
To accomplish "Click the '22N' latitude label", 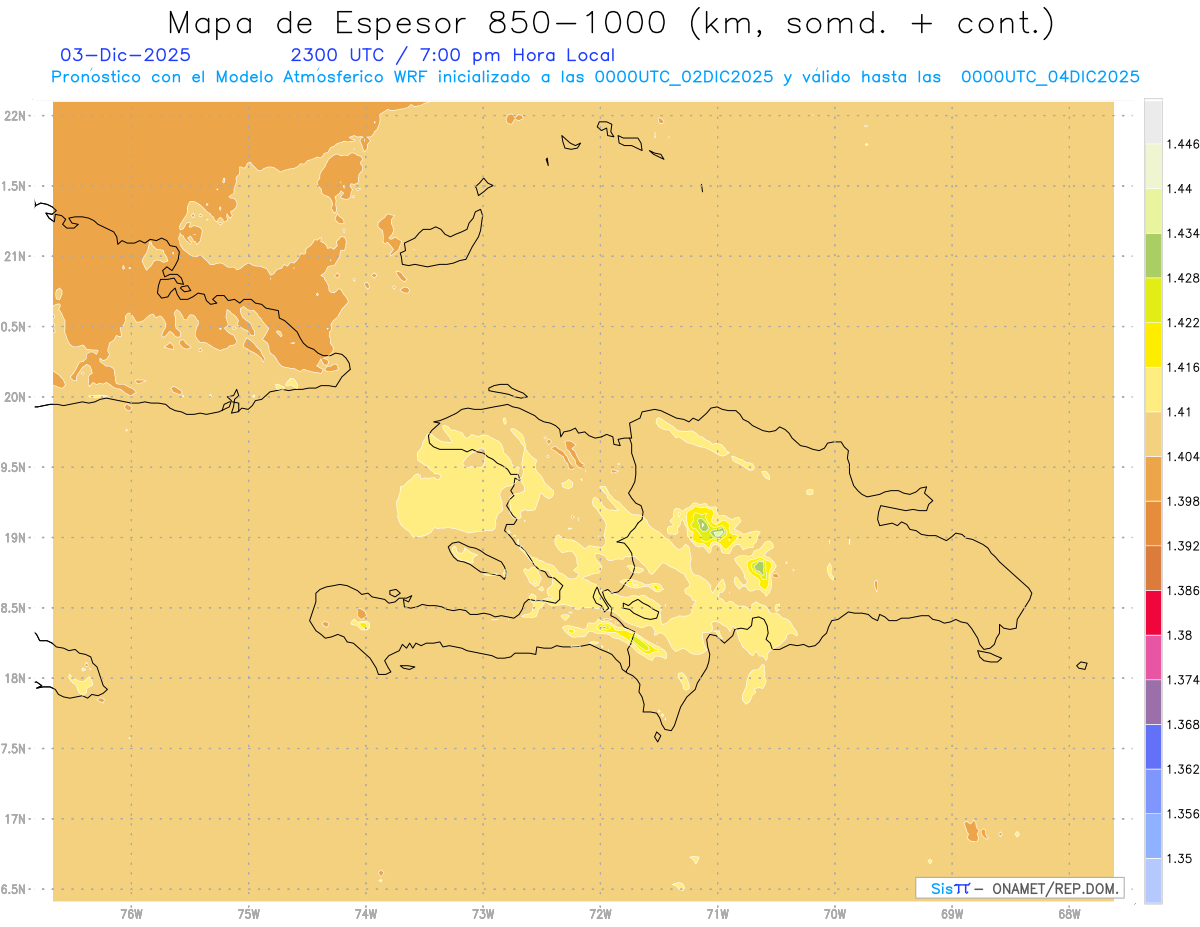I will point(15,116).
